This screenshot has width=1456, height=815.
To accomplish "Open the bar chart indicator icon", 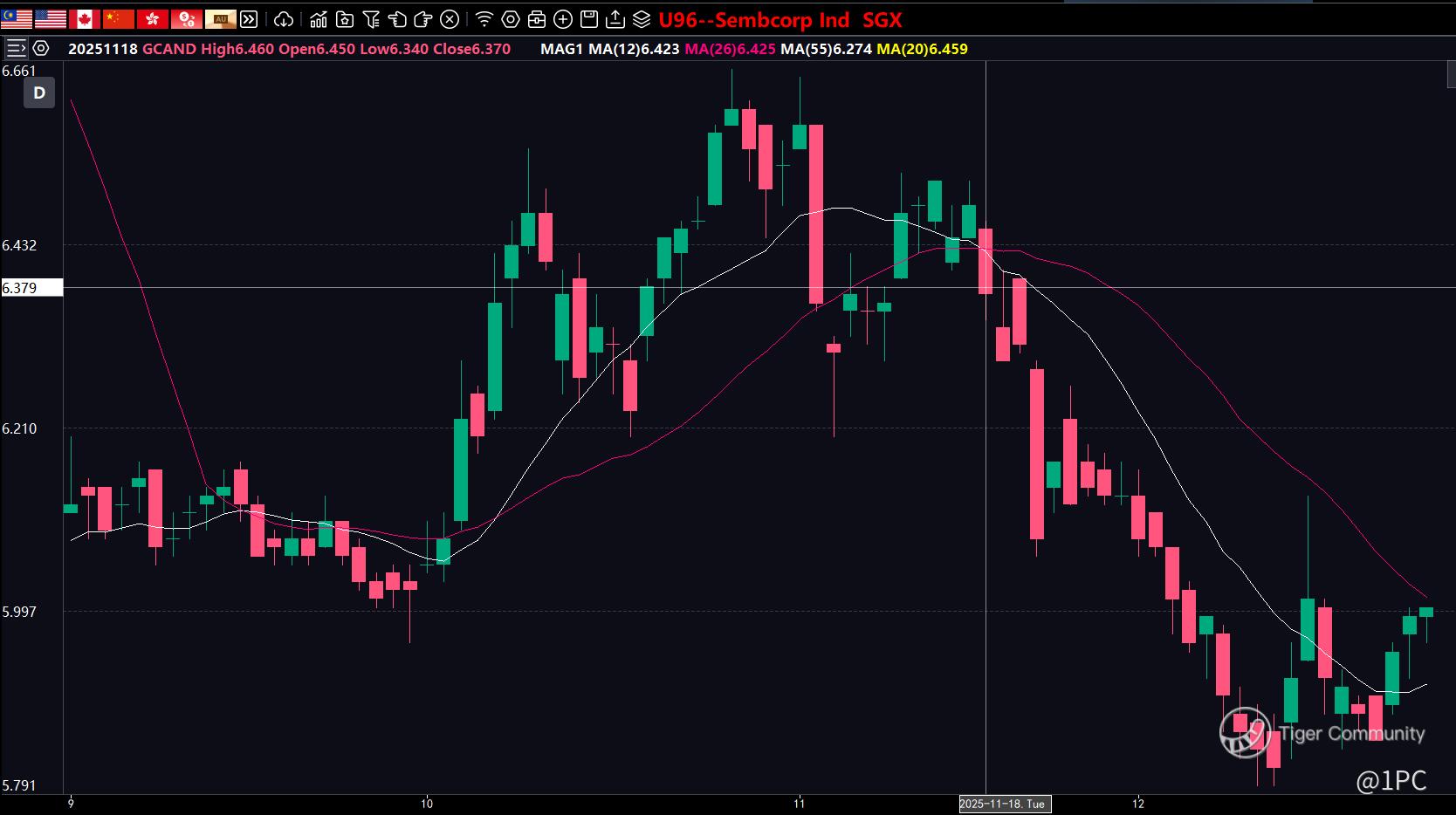I will tap(319, 19).
